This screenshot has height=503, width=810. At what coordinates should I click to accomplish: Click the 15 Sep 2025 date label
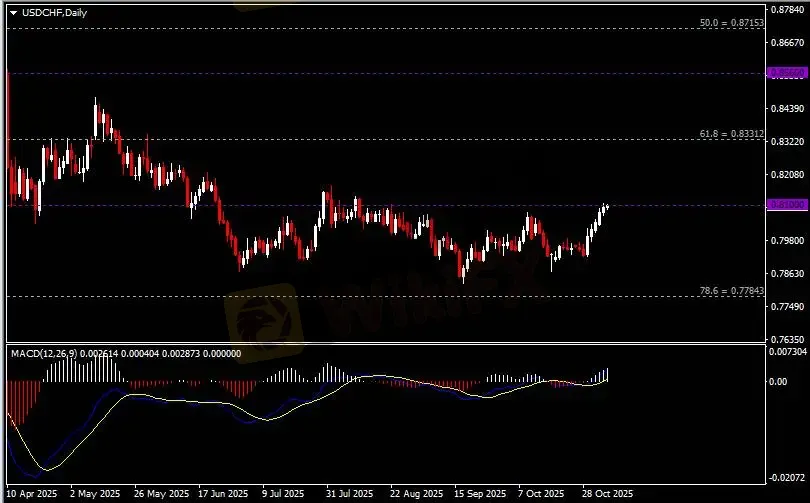[480, 494]
